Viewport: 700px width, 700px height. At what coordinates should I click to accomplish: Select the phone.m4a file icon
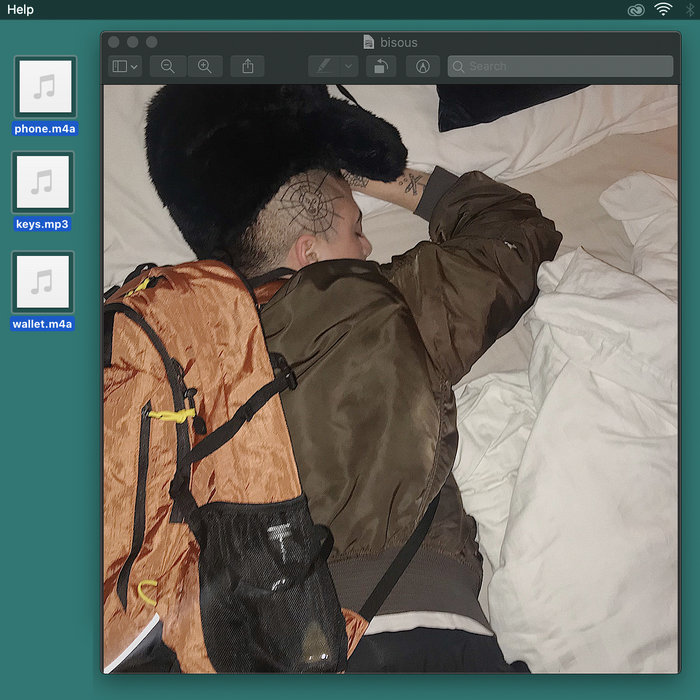44,87
